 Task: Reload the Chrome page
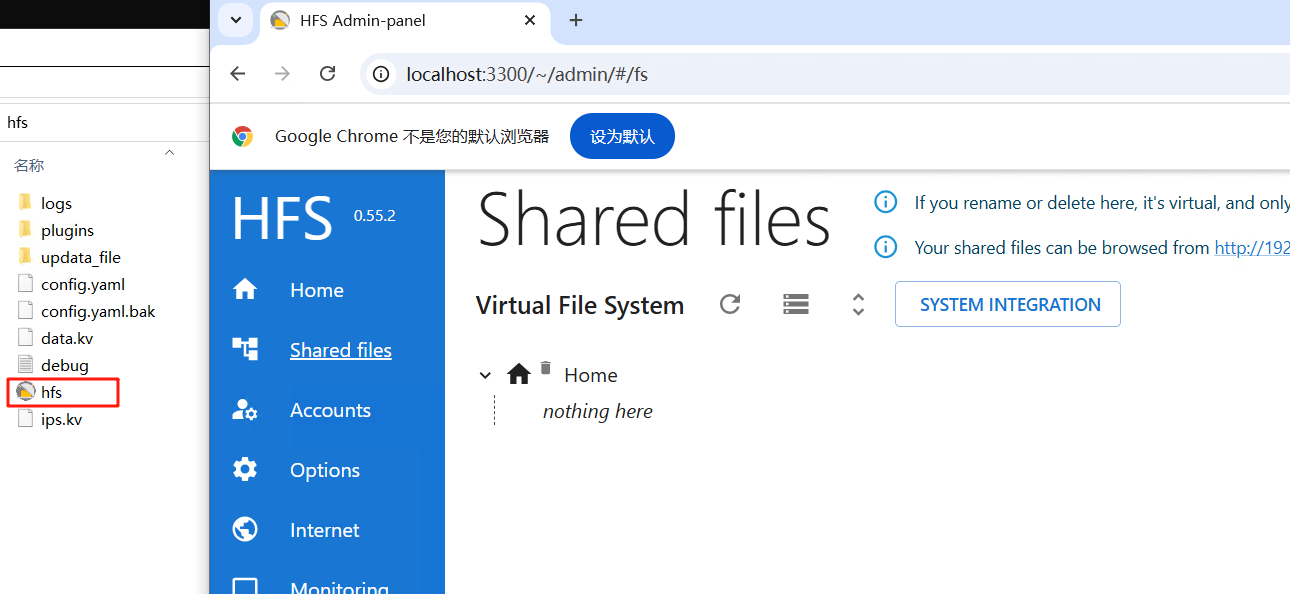tap(327, 74)
